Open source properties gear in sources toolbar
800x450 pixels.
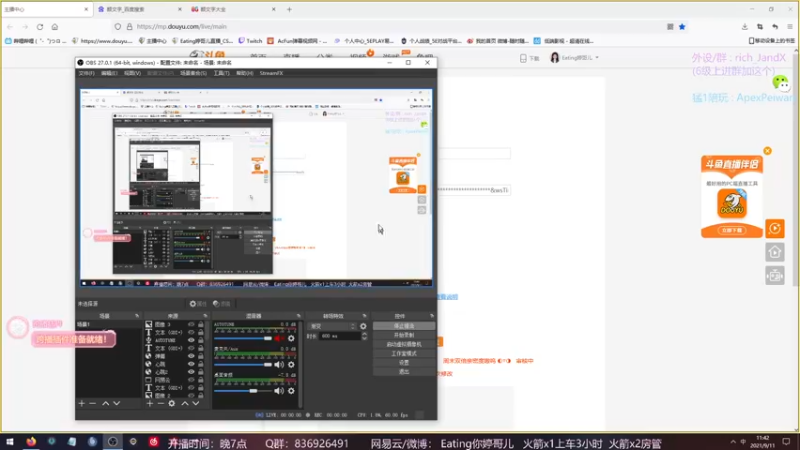coord(171,404)
